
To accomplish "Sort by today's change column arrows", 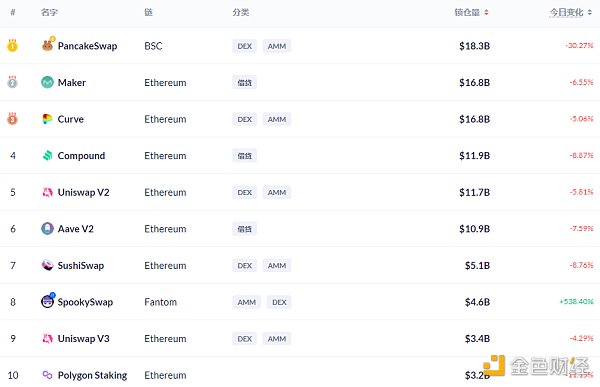I will tap(589, 13).
